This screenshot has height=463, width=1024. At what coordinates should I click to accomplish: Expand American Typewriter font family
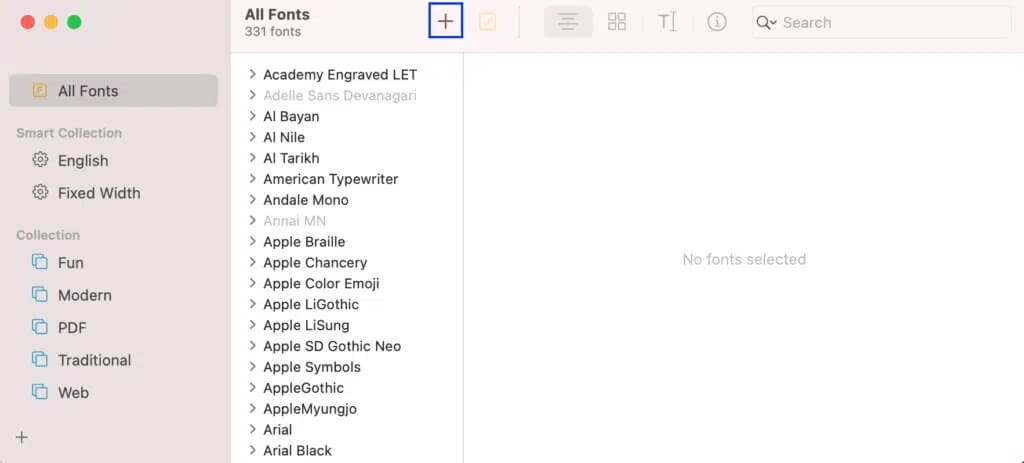(253, 179)
